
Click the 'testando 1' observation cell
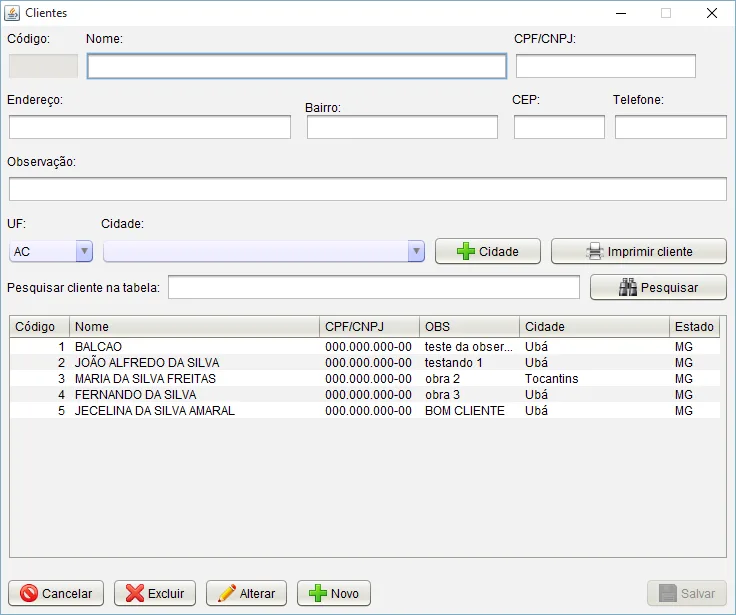[469, 362]
